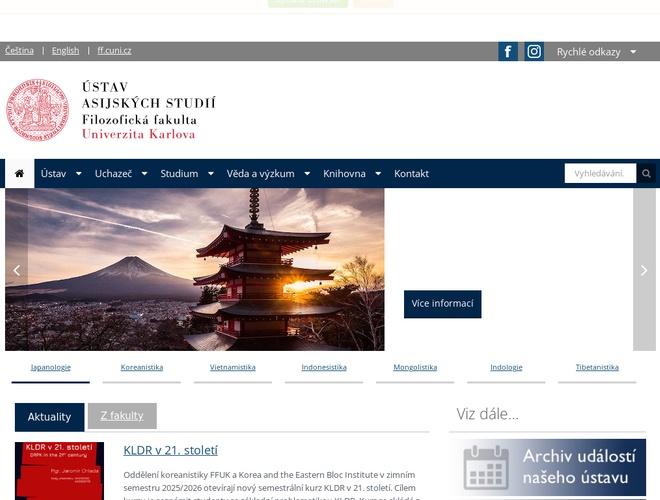Advance slider with right arrow

[644, 270]
